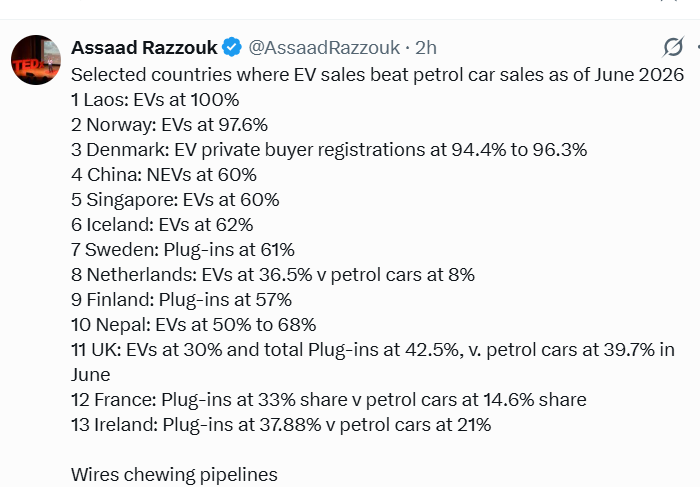This screenshot has height=487, width=700.
Task: Open the Grok explain-post icon
Action: tap(673, 47)
